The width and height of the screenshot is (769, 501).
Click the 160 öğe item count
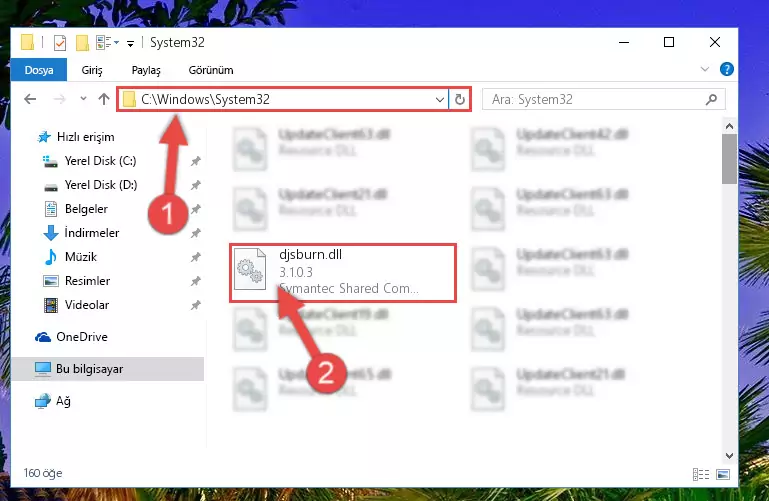(x=43, y=473)
